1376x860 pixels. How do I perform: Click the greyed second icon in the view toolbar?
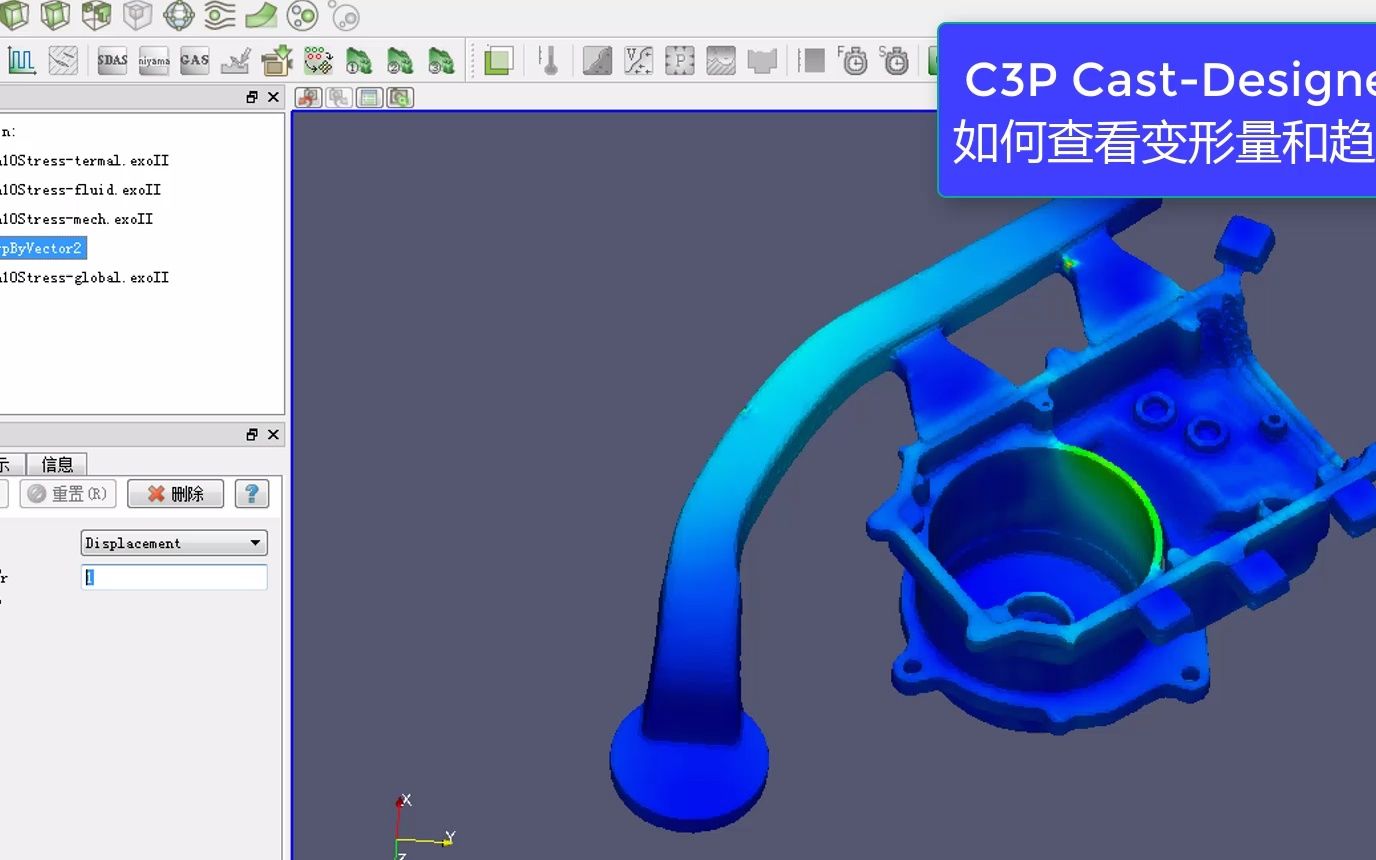[x=339, y=97]
